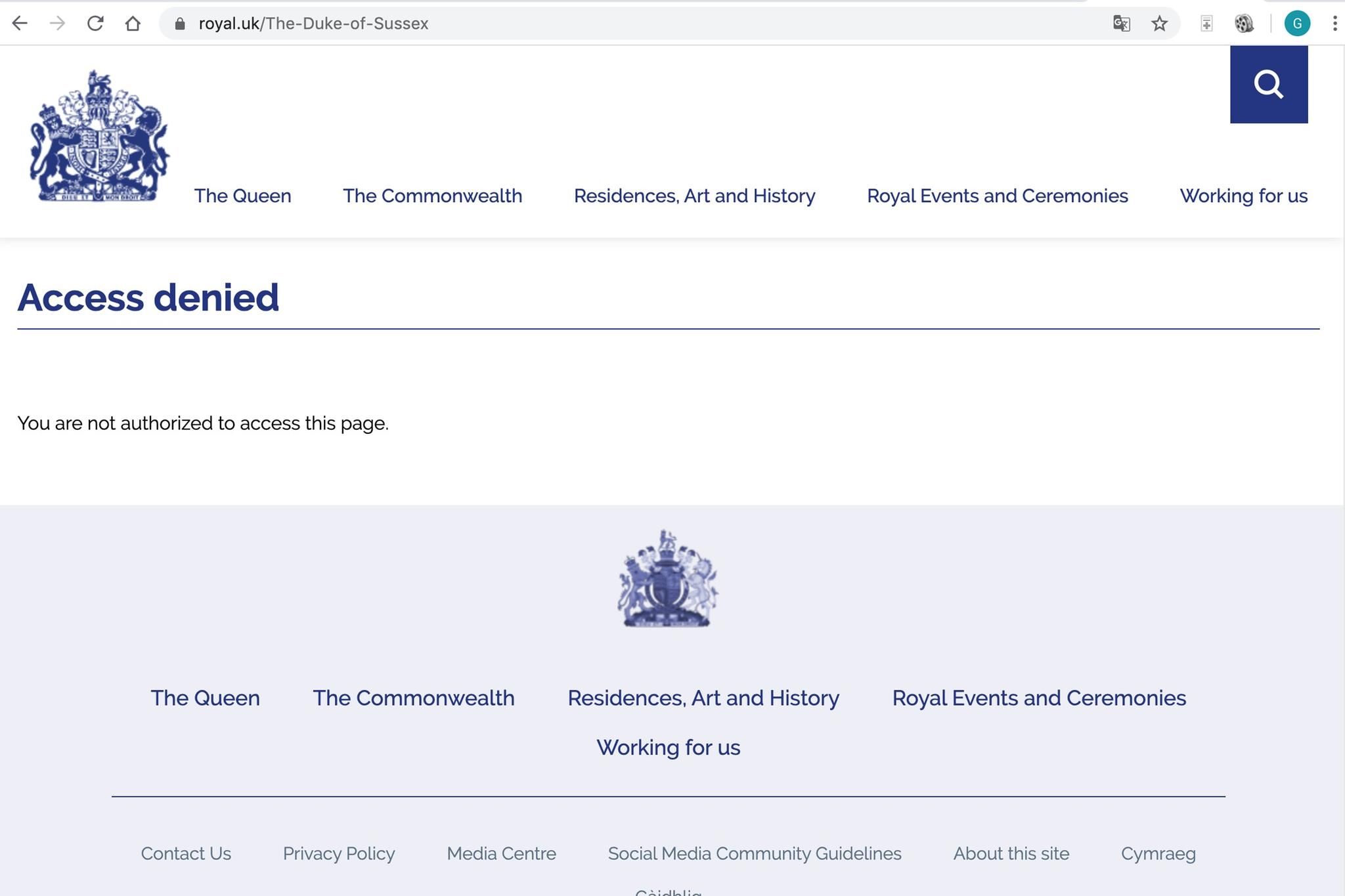Screen dimensions: 1345x896
Task: Click the blue search magnifier button
Action: click(1268, 84)
